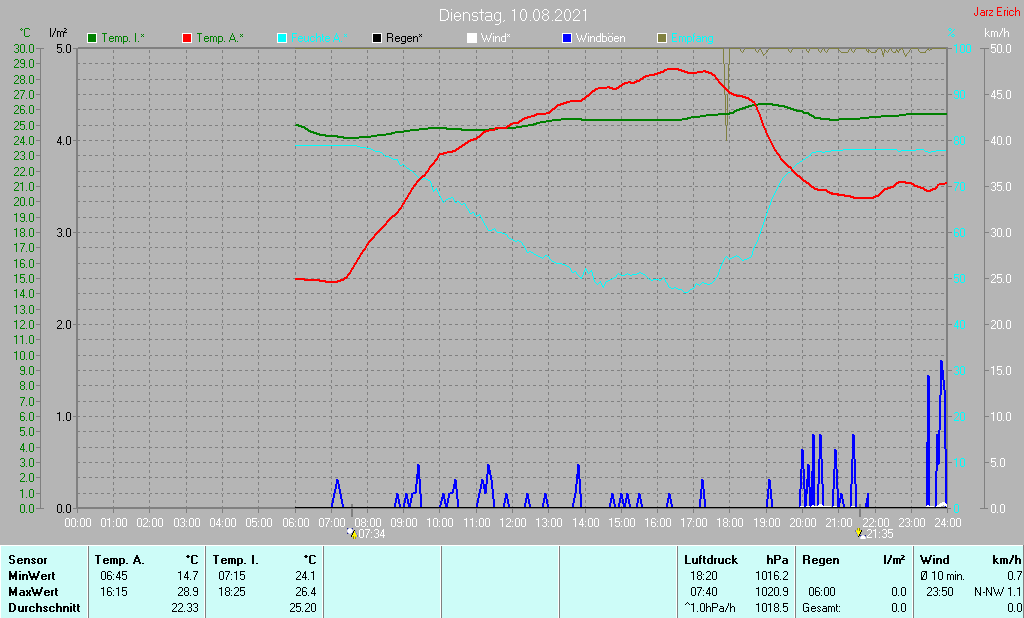This screenshot has height=618, width=1024.
Task: Click the olive Empfang legend swatch
Action: tap(662, 38)
